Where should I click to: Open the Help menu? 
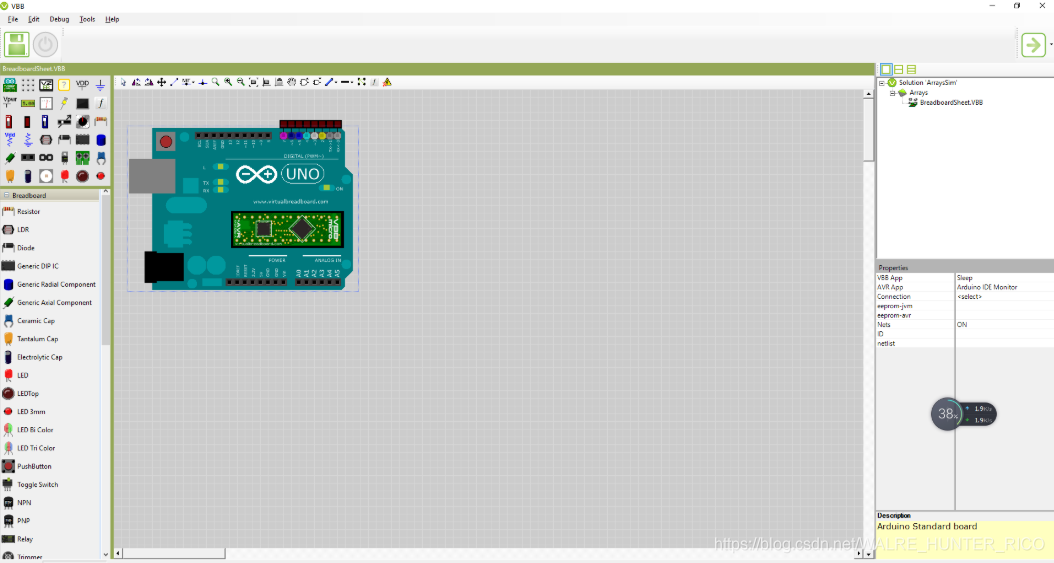click(112, 19)
